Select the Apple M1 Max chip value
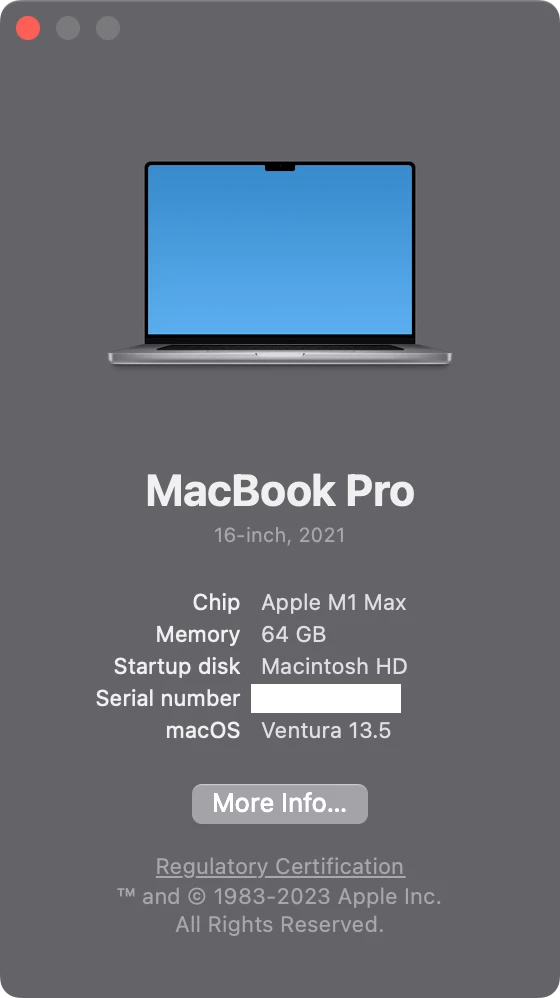The height and width of the screenshot is (998, 560). coord(333,602)
